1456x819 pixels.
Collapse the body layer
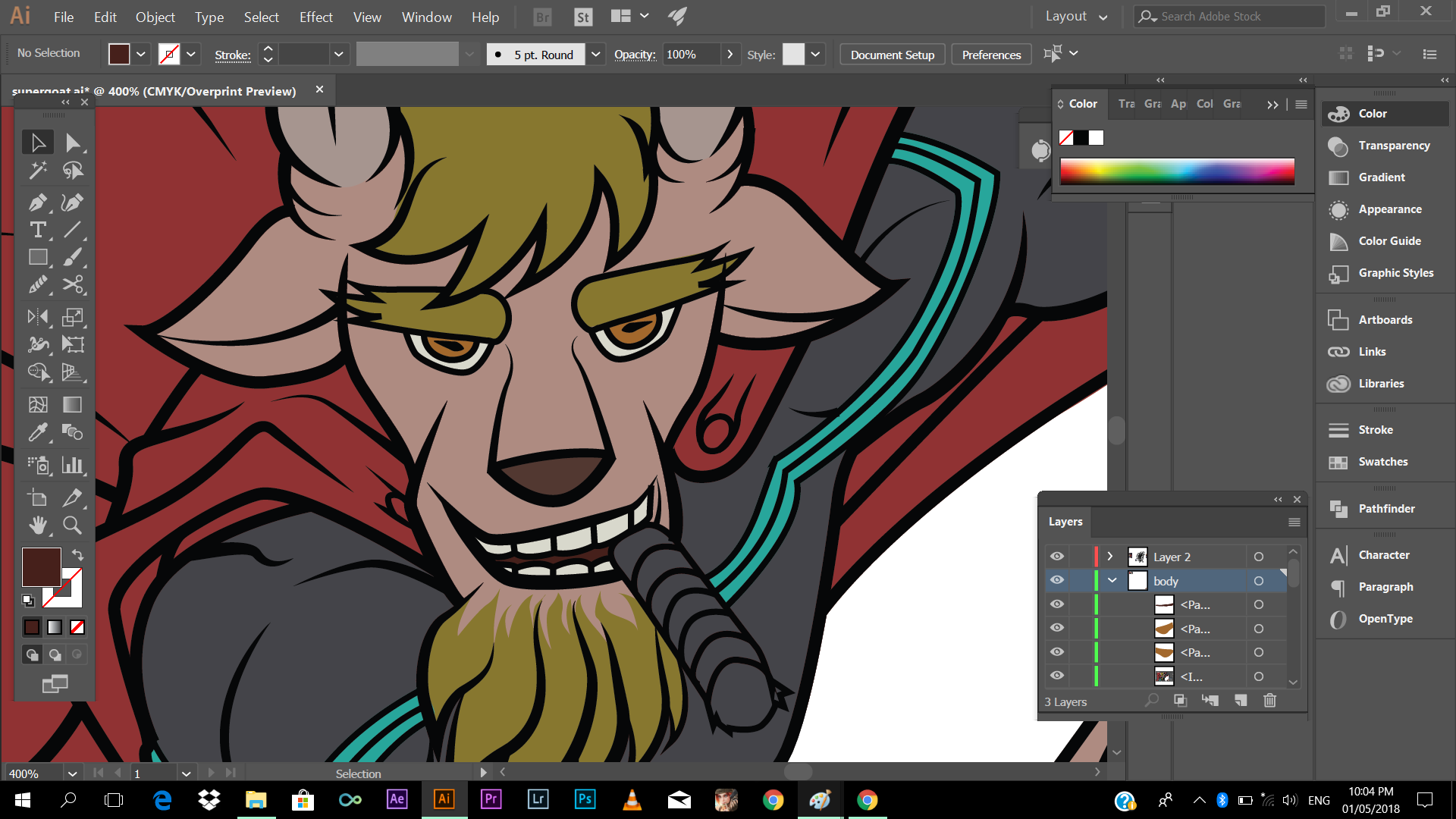pyautogui.click(x=1112, y=581)
